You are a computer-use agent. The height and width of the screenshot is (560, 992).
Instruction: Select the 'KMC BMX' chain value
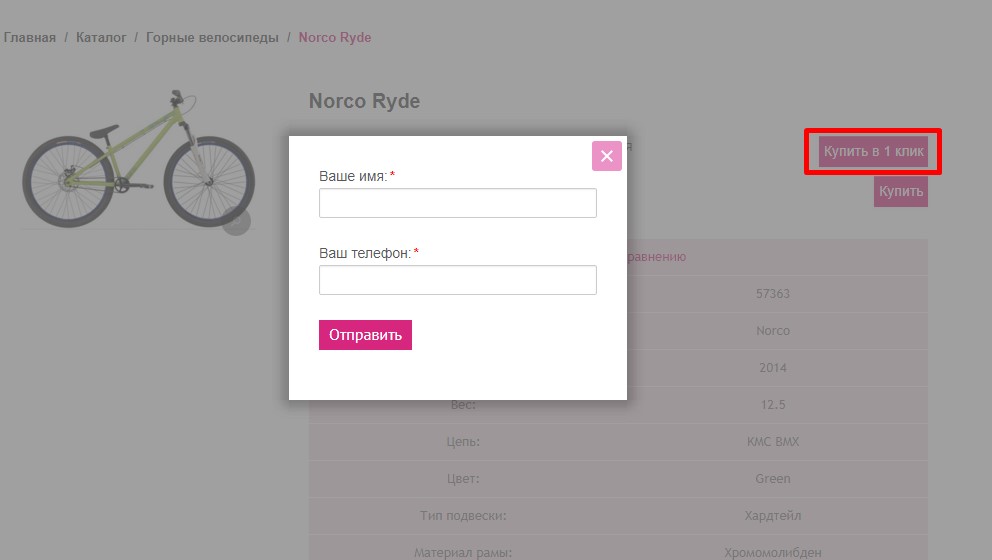tap(772, 442)
